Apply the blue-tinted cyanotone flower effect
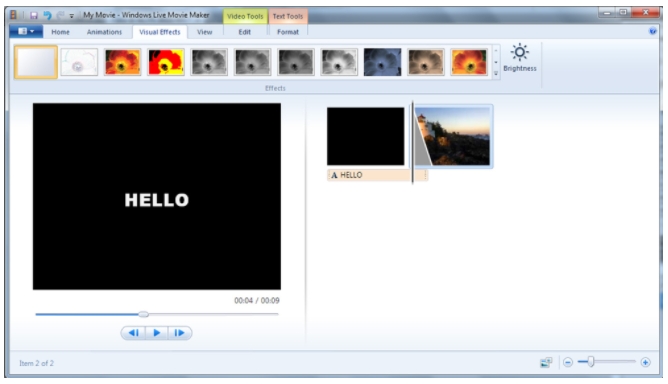The height and width of the screenshot is (384, 668). (383, 62)
